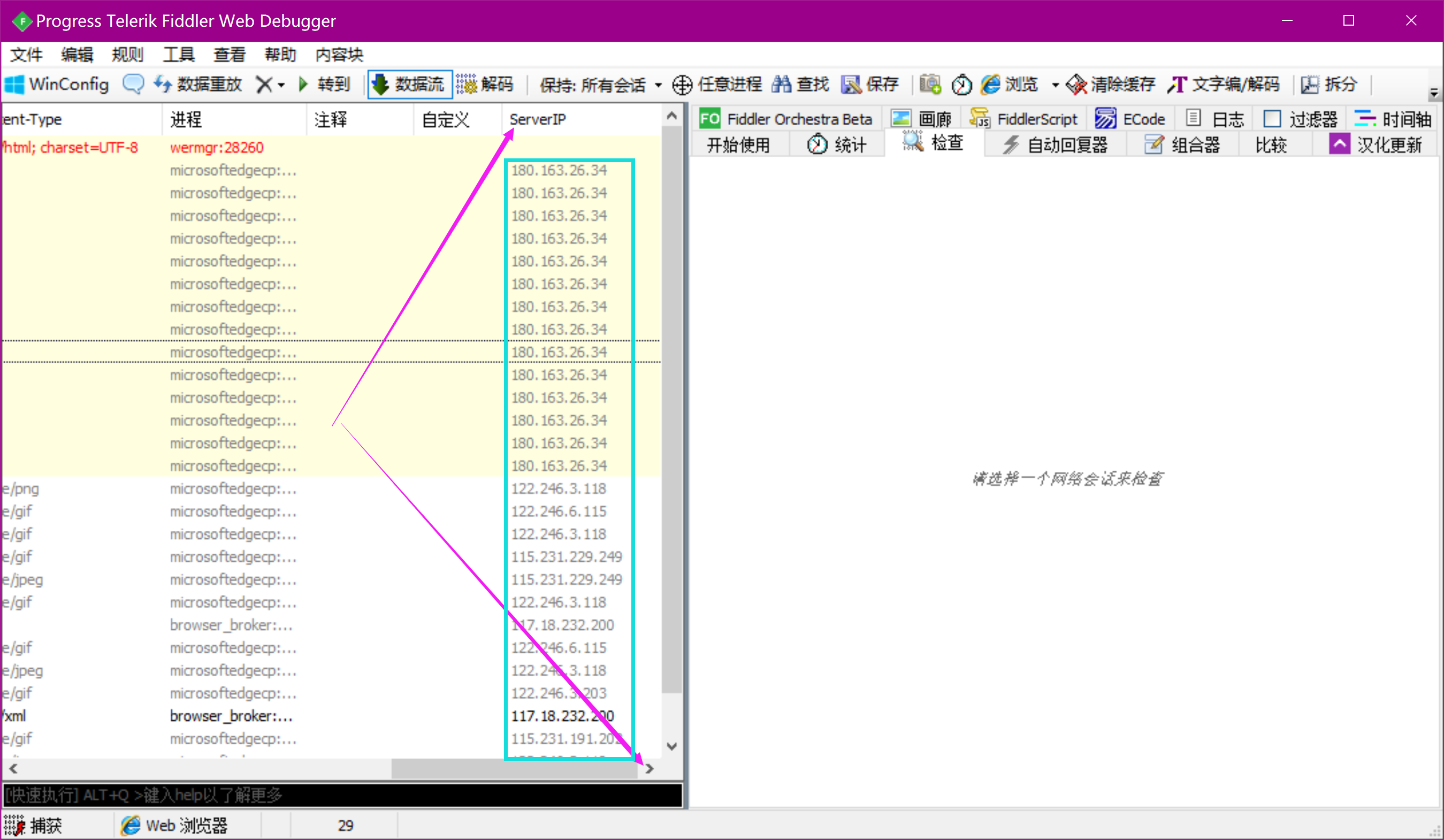Open the 规则 menu
1444x840 pixels.
(x=128, y=55)
